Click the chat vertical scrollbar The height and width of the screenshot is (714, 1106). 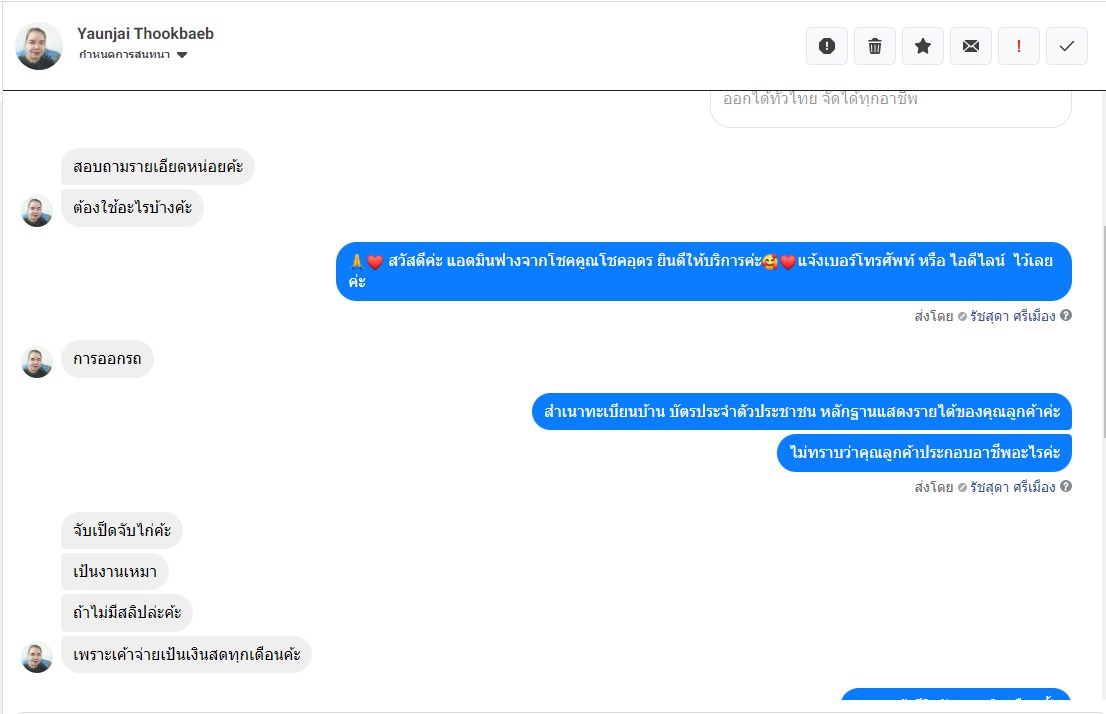[1102, 321]
